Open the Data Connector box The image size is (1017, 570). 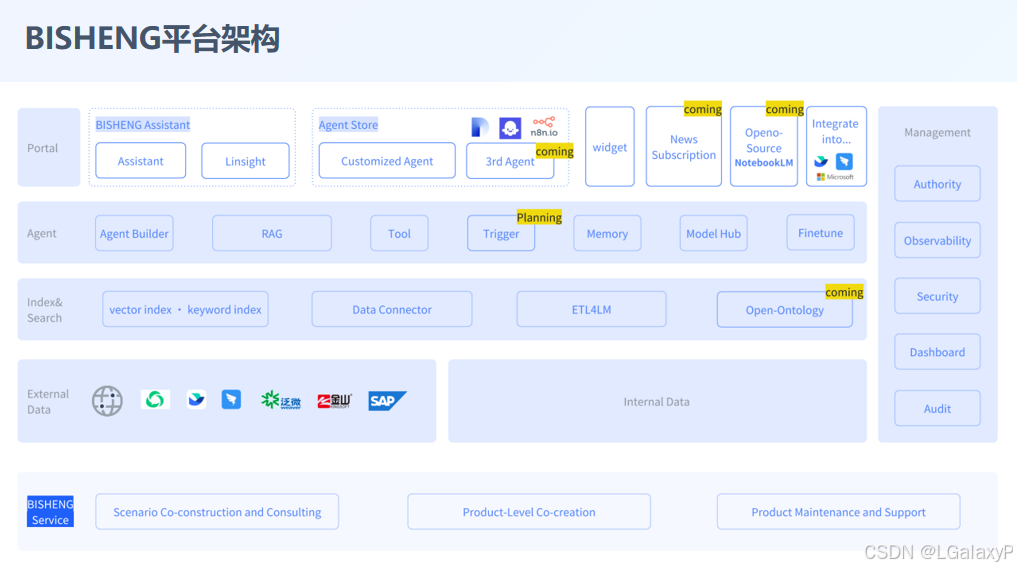tap(392, 309)
